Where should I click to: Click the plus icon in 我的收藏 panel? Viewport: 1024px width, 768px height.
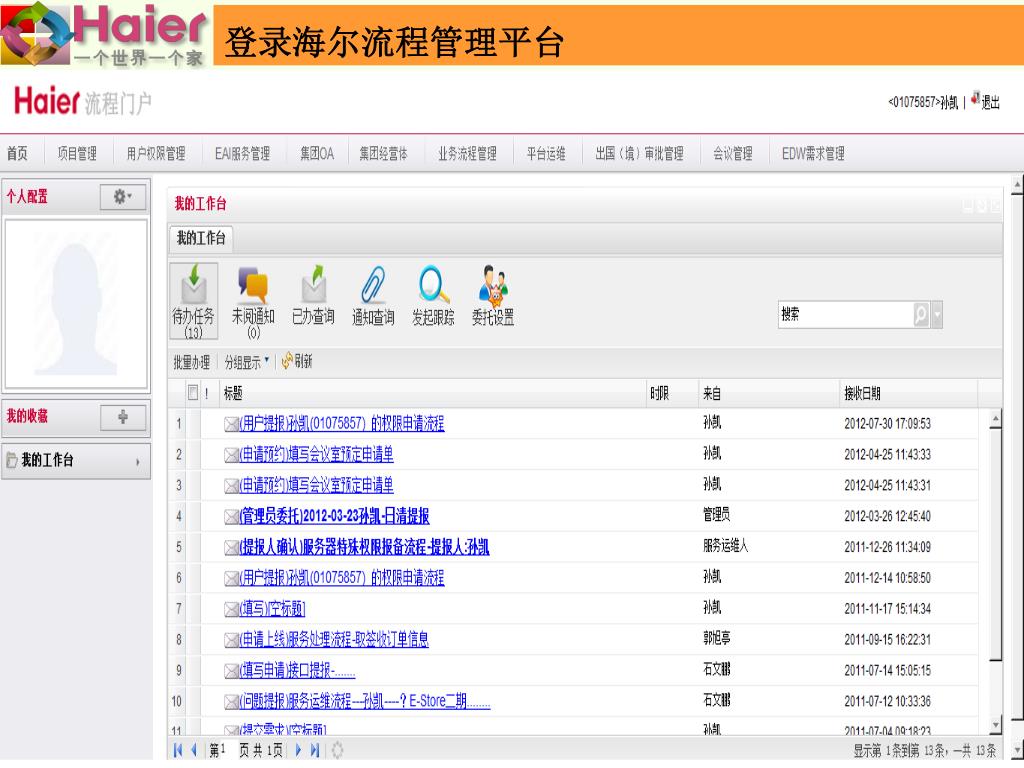(123, 417)
